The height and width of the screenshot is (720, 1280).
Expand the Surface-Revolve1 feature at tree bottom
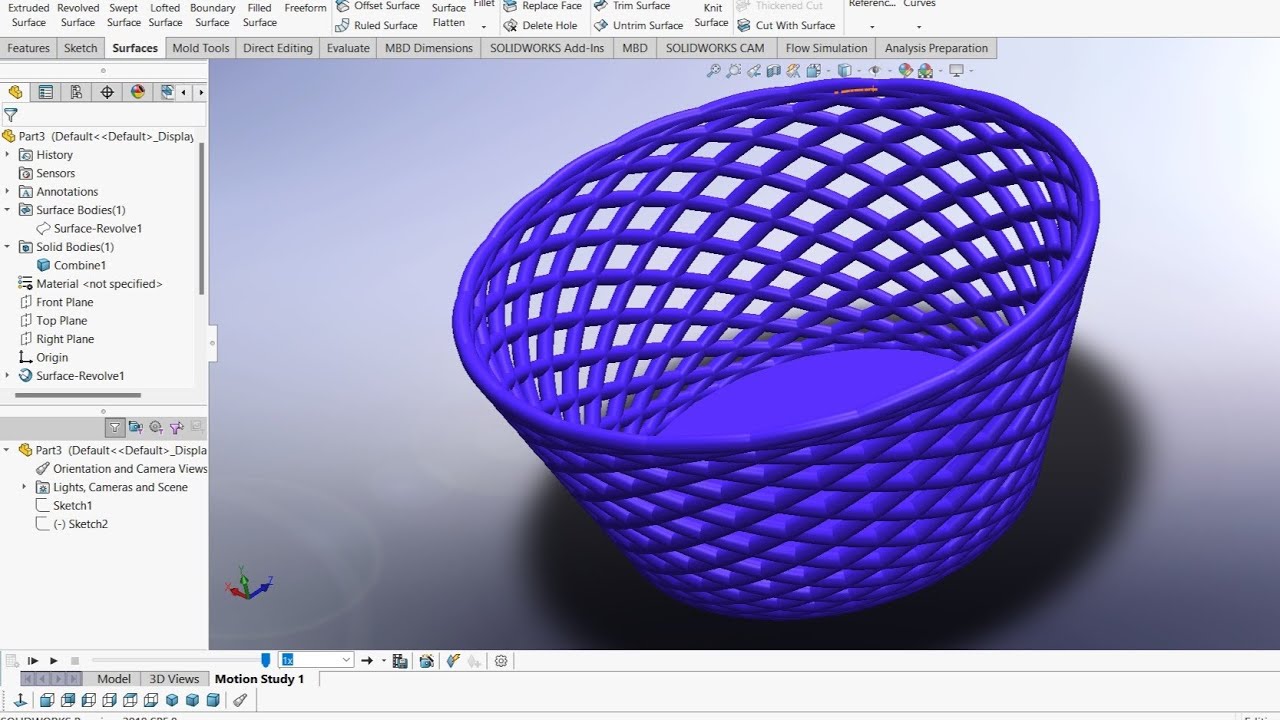(x=8, y=376)
